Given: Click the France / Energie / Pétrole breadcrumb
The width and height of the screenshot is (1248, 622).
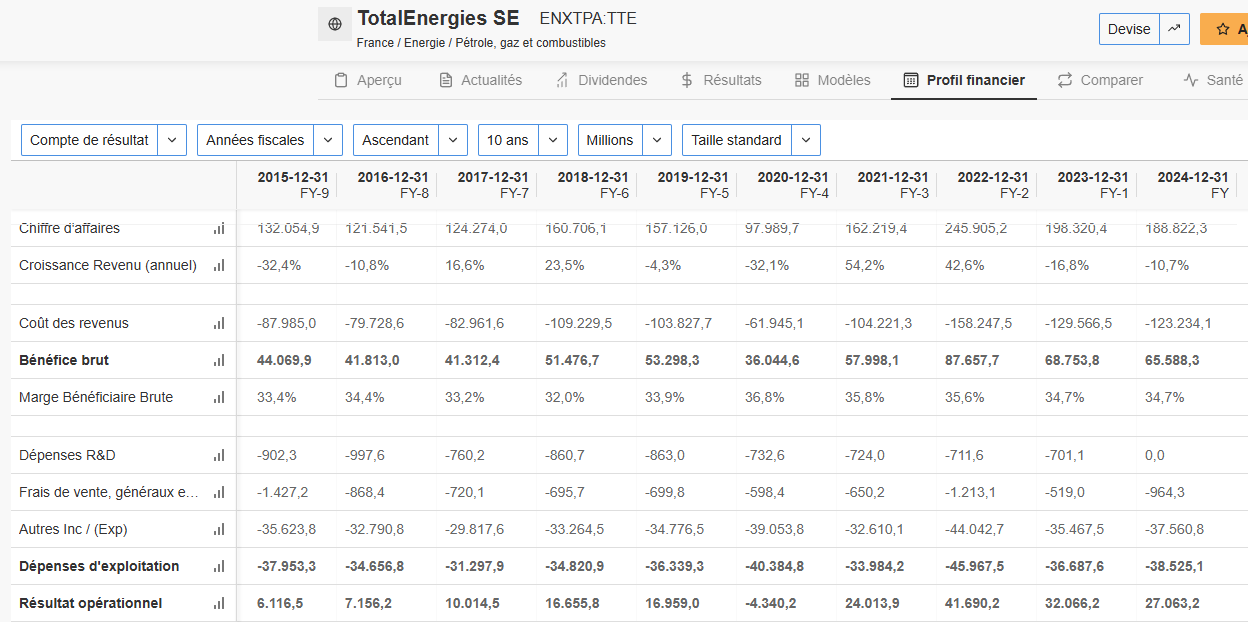Looking at the screenshot, I should coord(481,43).
